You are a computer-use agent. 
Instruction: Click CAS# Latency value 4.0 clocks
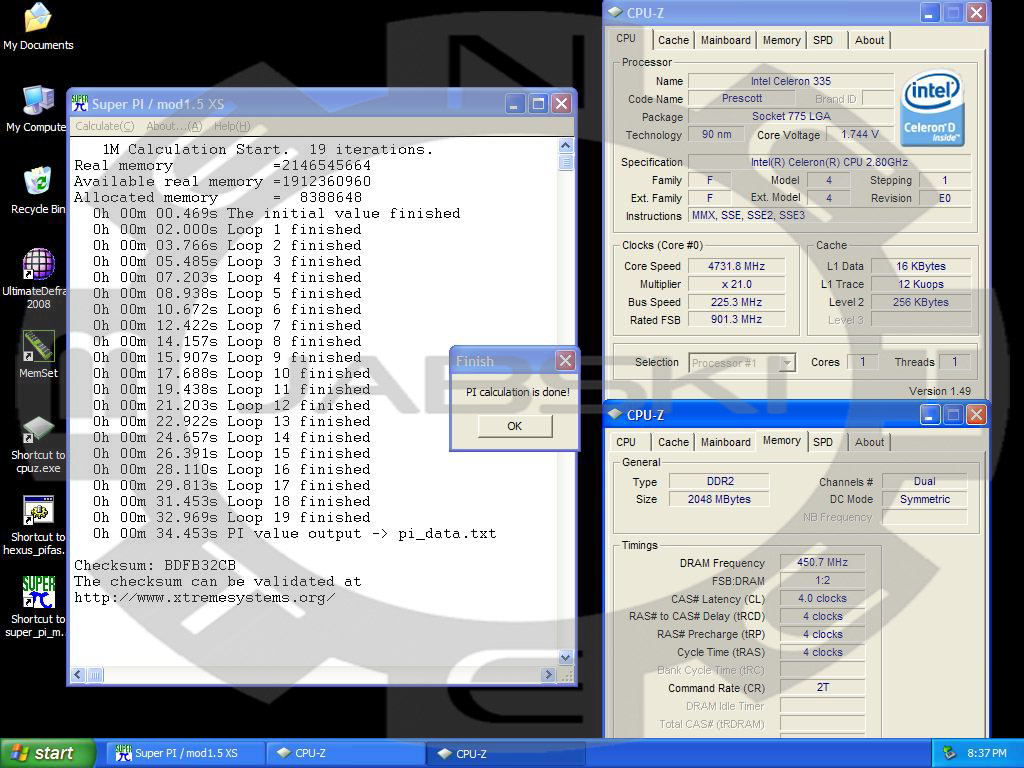(822, 598)
